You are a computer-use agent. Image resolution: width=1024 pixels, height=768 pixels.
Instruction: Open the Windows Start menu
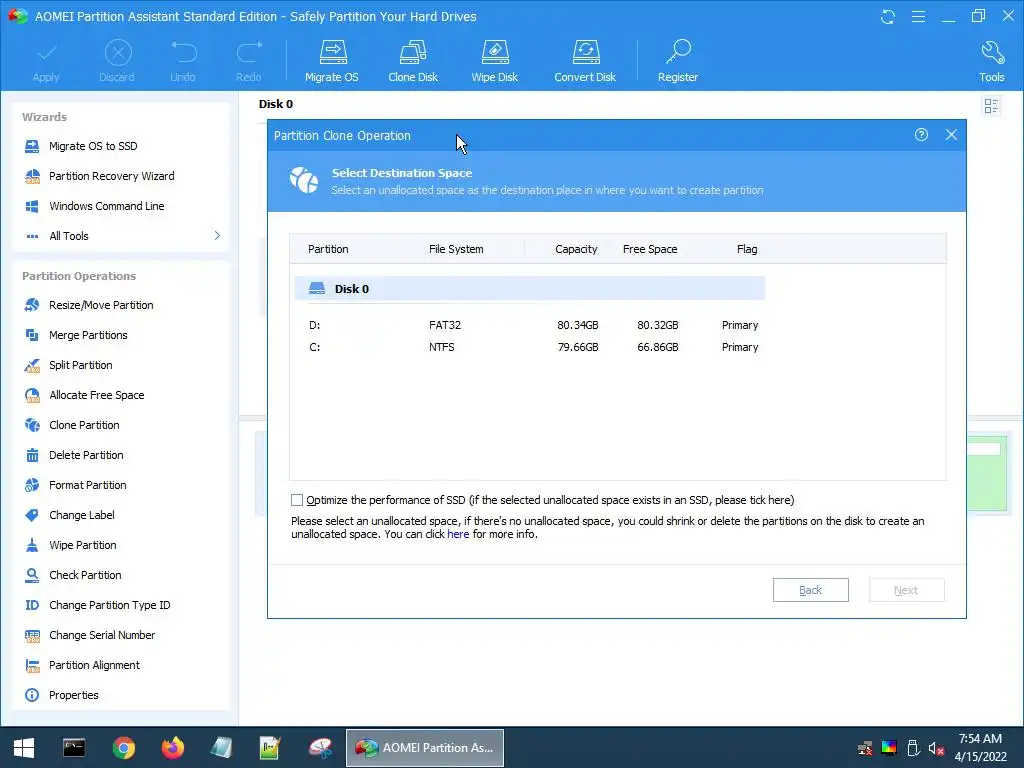24,748
